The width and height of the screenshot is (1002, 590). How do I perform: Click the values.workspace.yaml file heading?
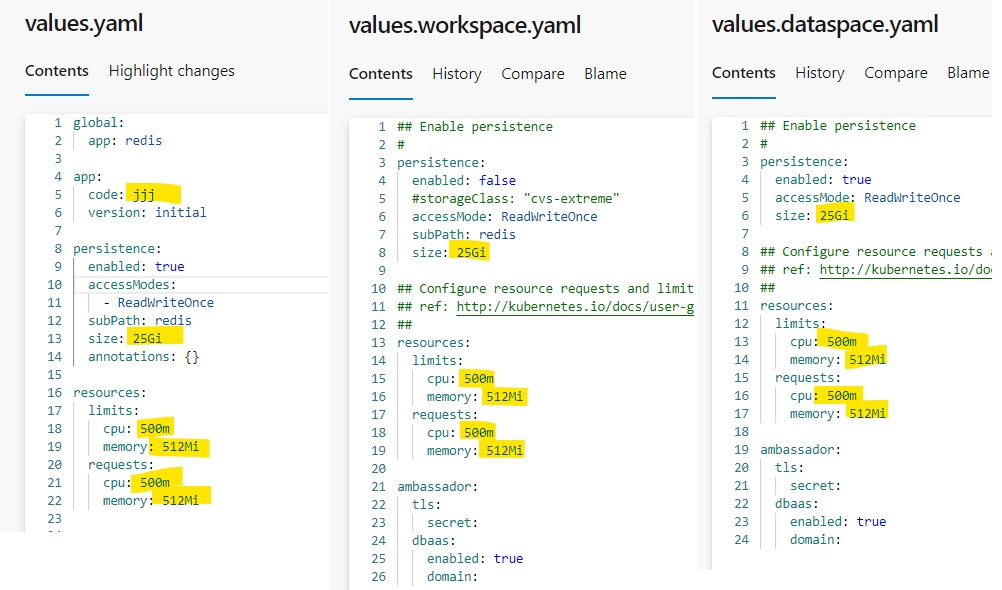coord(464,25)
